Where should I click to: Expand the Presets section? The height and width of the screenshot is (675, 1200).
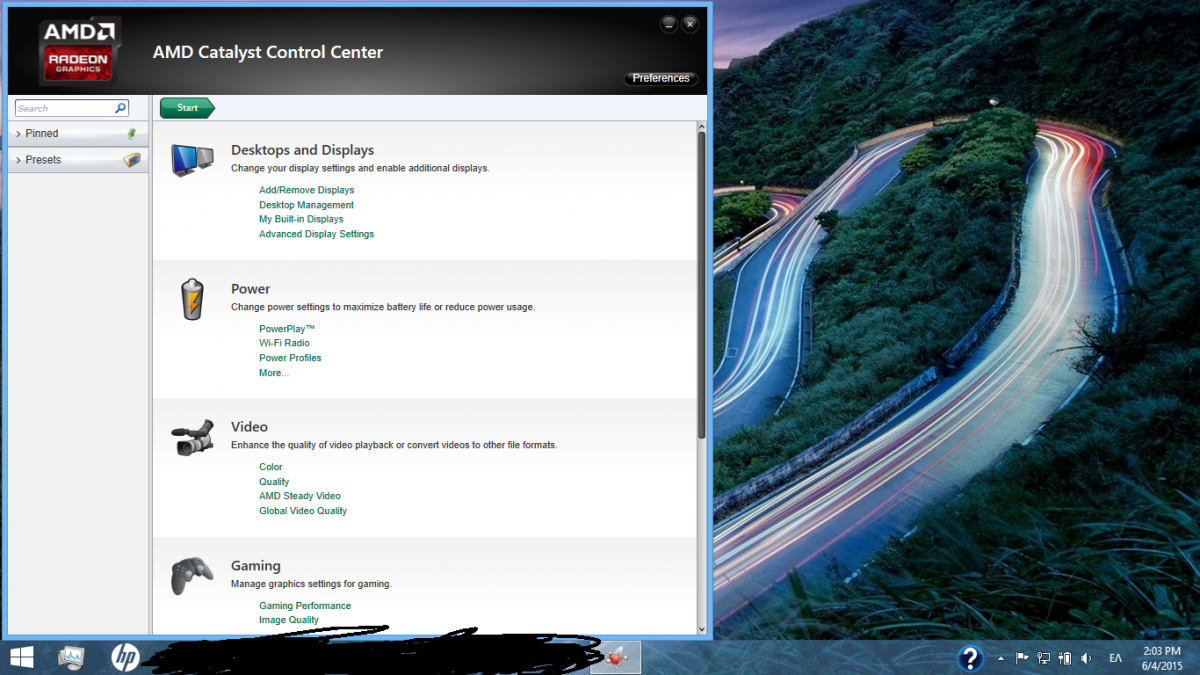[x=78, y=159]
